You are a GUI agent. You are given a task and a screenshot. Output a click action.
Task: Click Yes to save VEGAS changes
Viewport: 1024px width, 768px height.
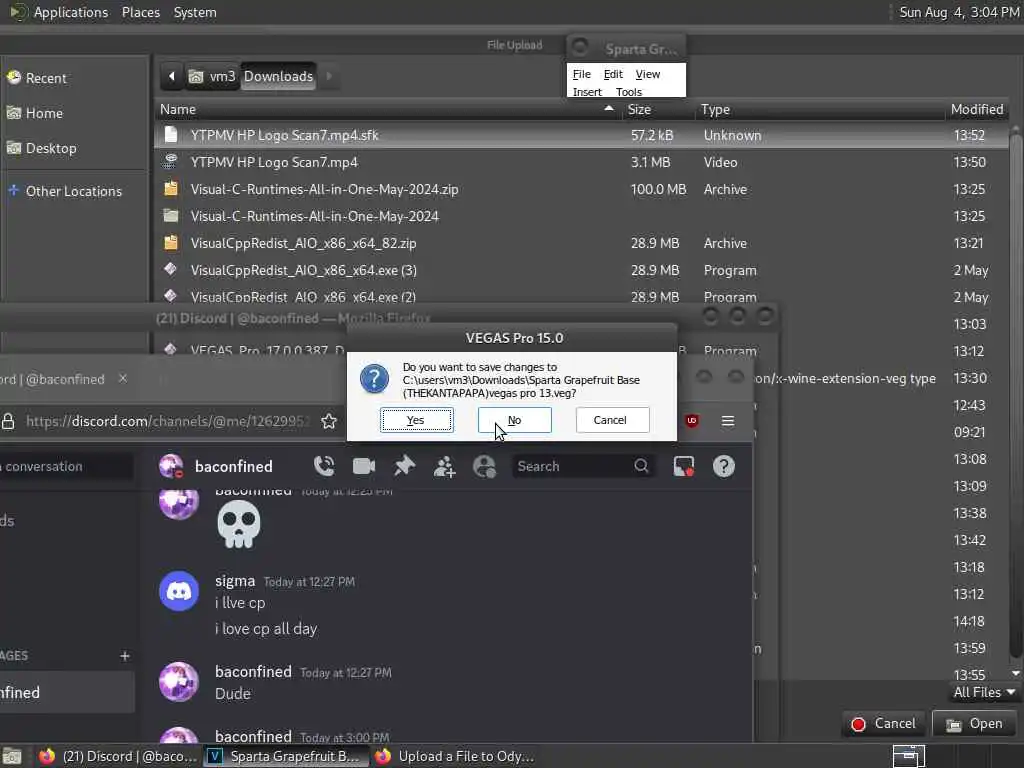click(416, 420)
